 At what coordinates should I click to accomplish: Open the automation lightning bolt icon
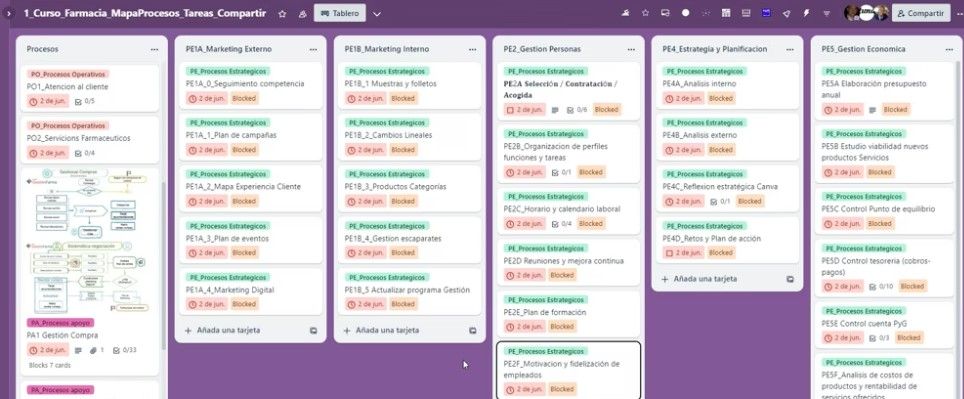[x=806, y=13]
